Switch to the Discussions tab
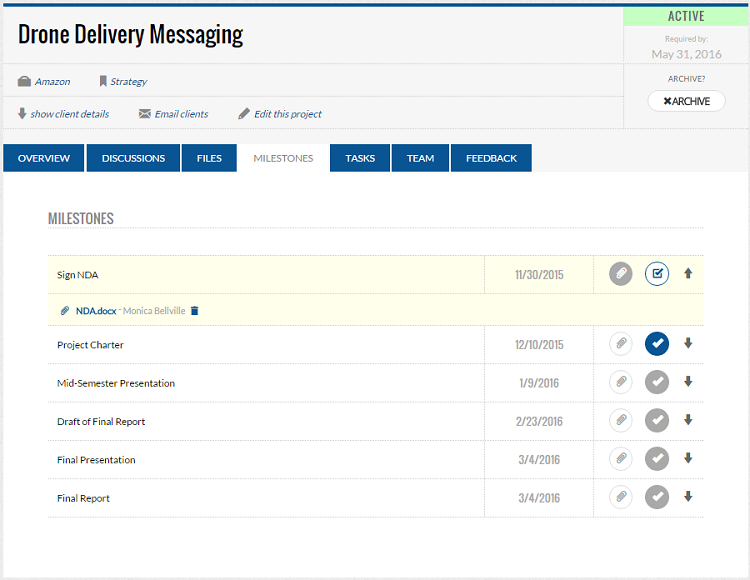Viewport: 750px width, 580px height. (133, 158)
